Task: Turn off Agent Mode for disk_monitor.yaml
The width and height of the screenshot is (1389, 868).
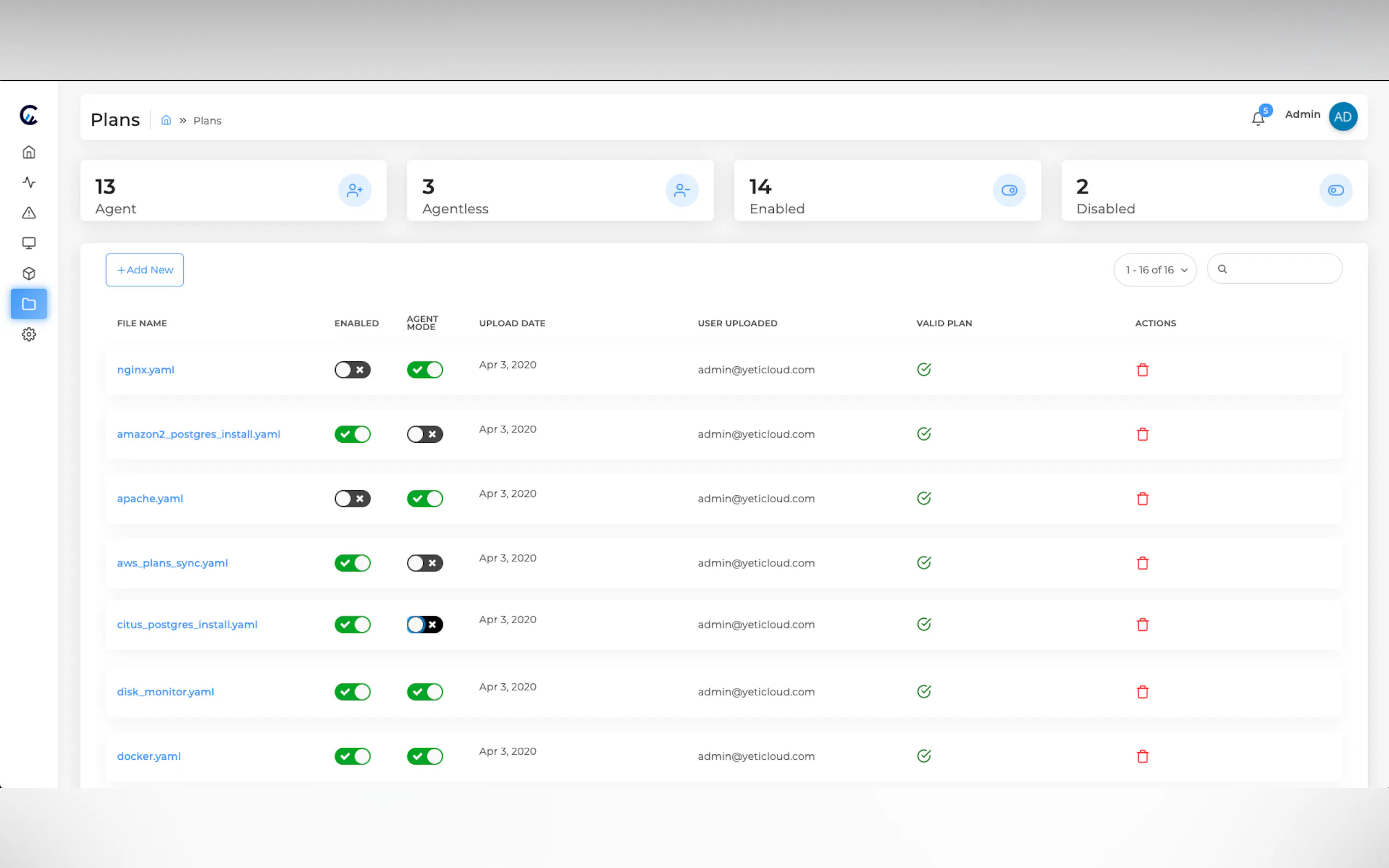Action: coord(425,692)
